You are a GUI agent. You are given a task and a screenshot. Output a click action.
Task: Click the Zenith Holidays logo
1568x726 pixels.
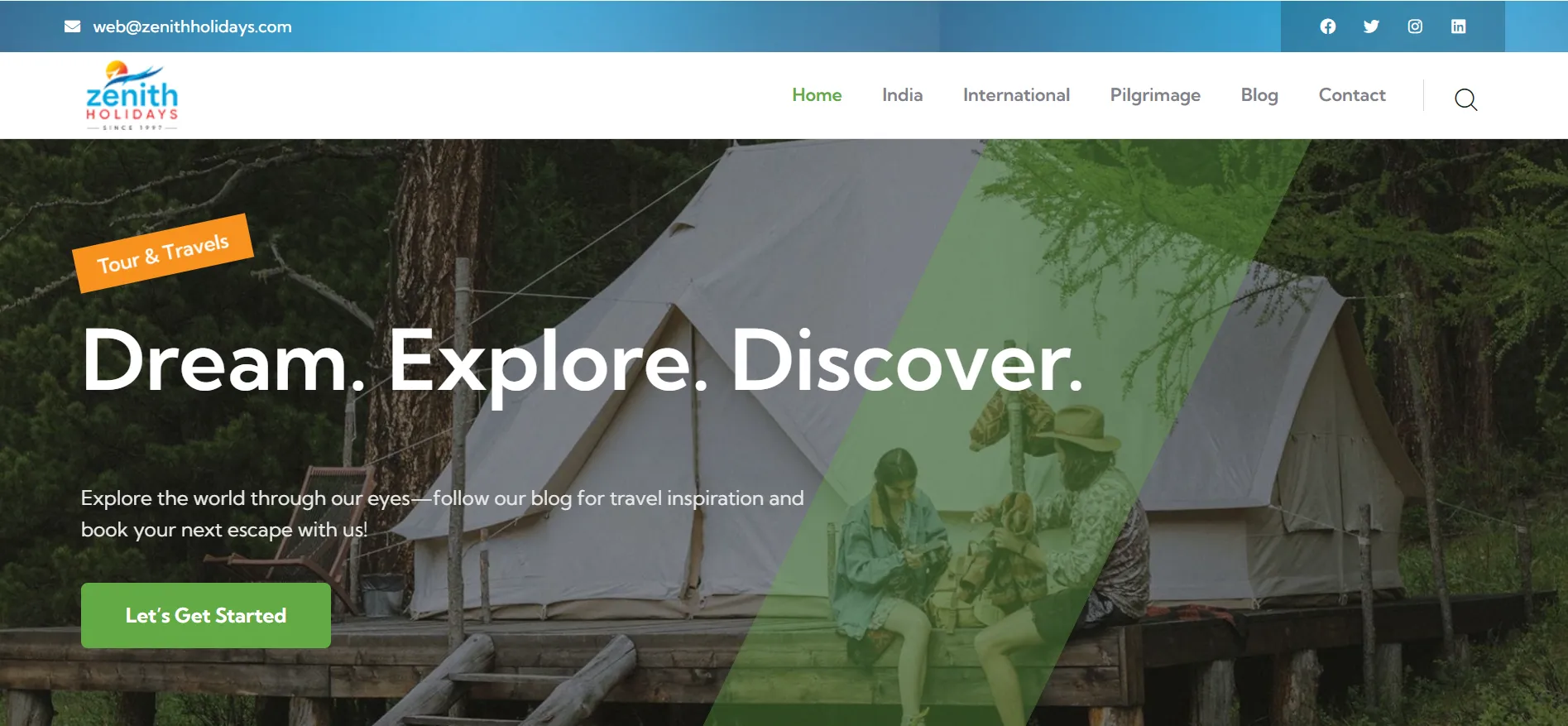(132, 95)
